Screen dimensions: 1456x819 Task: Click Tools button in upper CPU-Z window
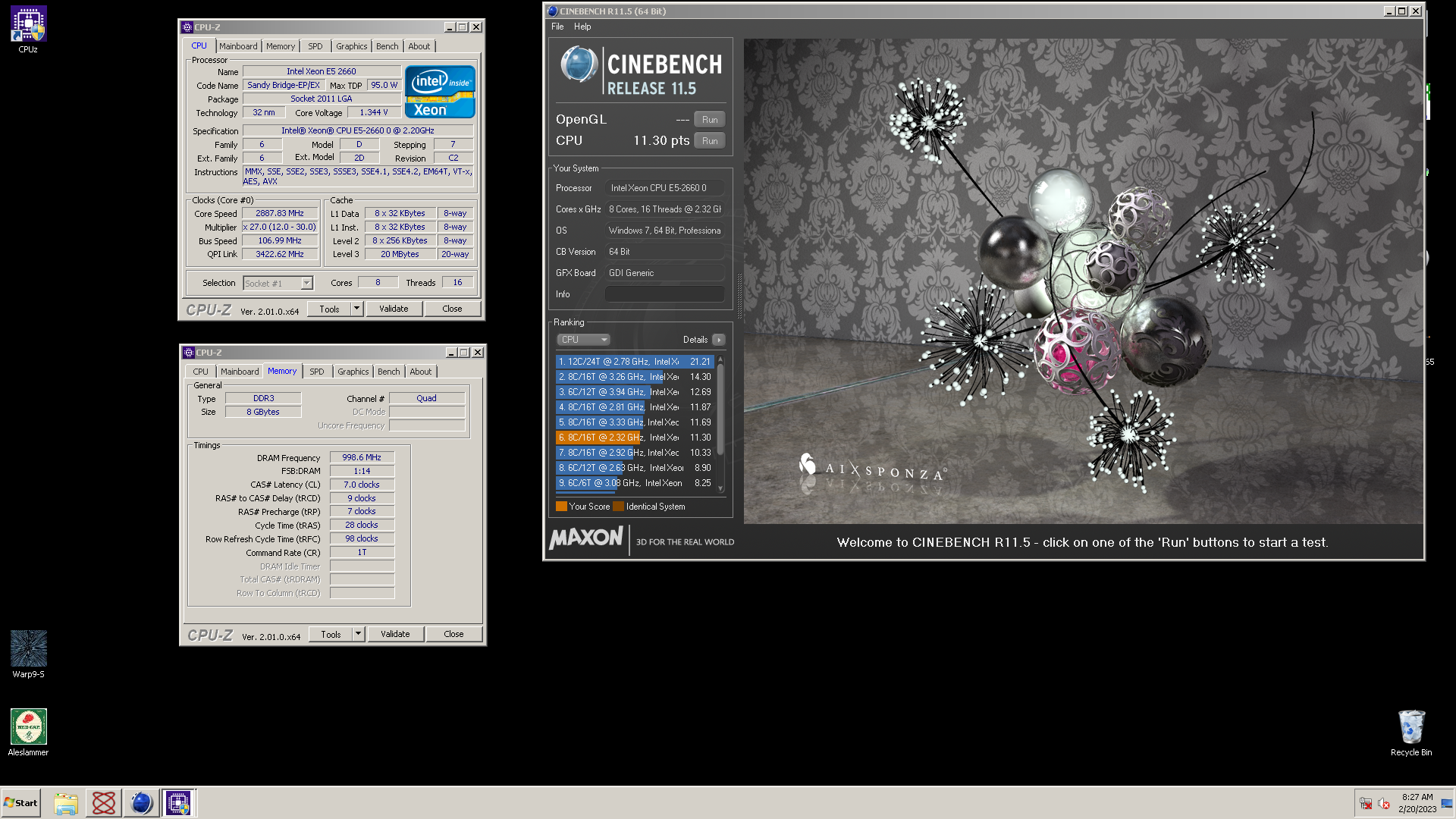(329, 309)
